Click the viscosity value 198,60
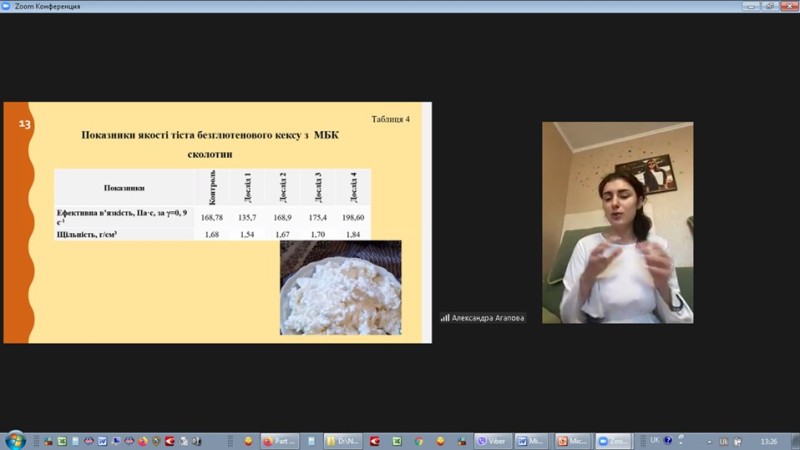 [x=353, y=217]
